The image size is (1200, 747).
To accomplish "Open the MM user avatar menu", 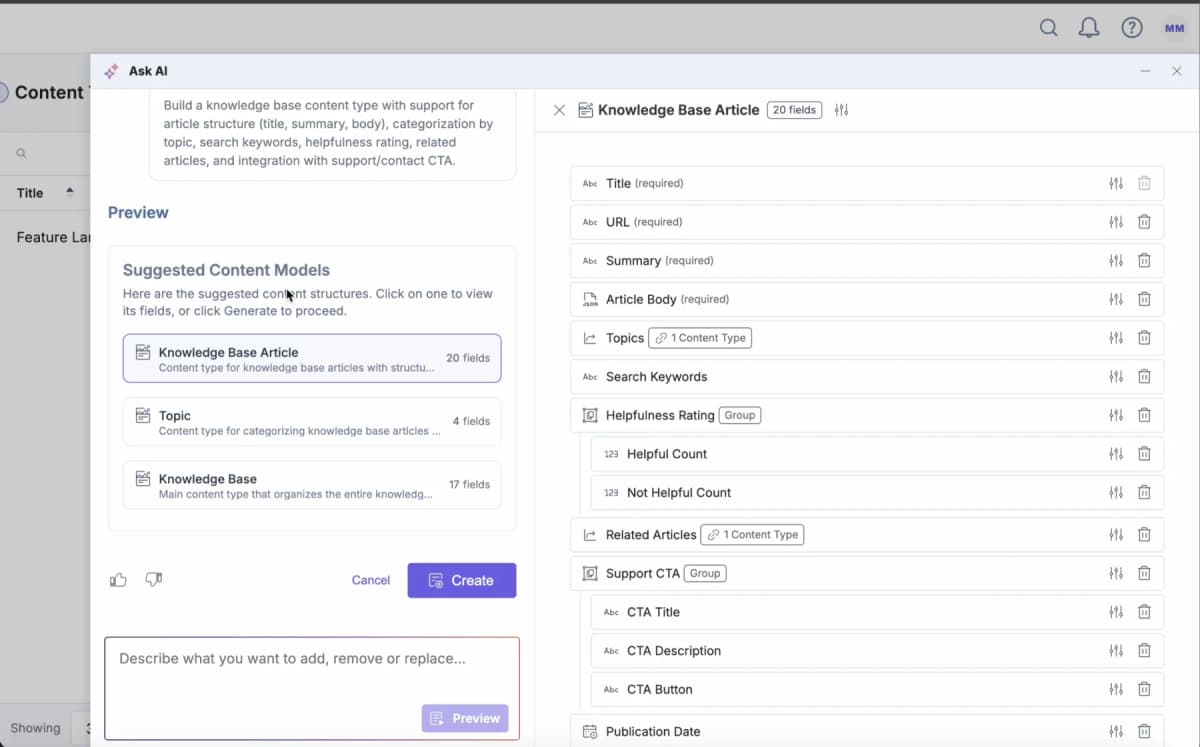I will pos(1174,28).
